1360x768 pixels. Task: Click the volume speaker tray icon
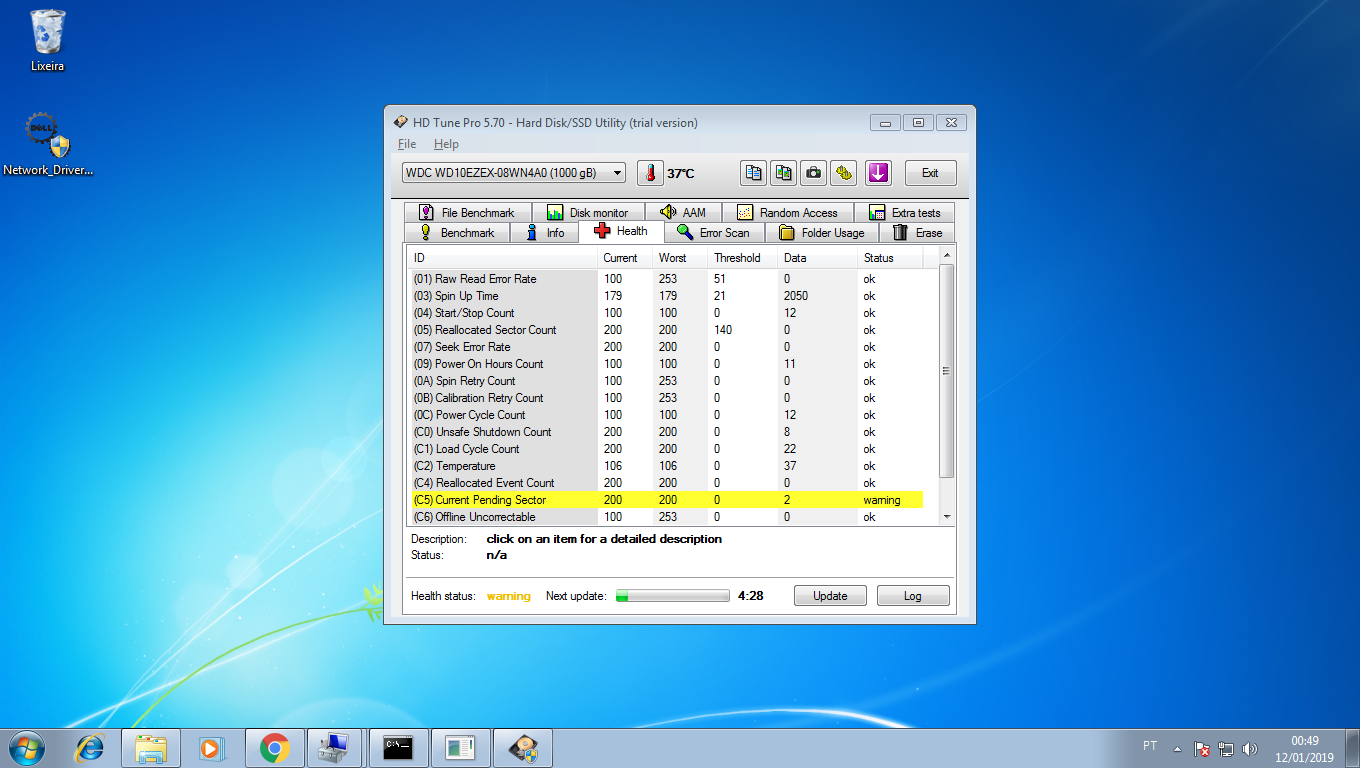[1249, 748]
